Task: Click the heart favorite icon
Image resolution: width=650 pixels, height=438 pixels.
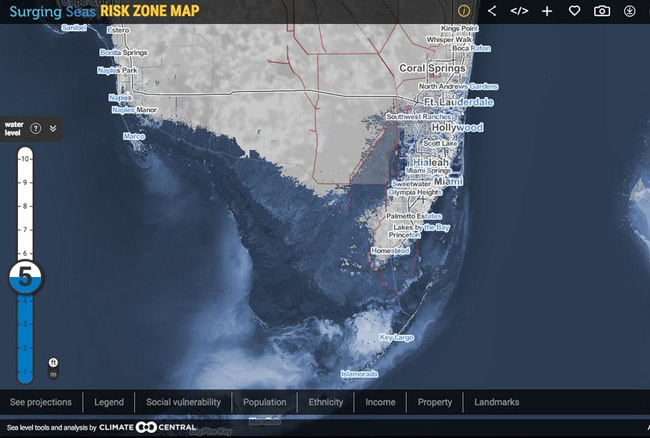Action: [x=575, y=11]
